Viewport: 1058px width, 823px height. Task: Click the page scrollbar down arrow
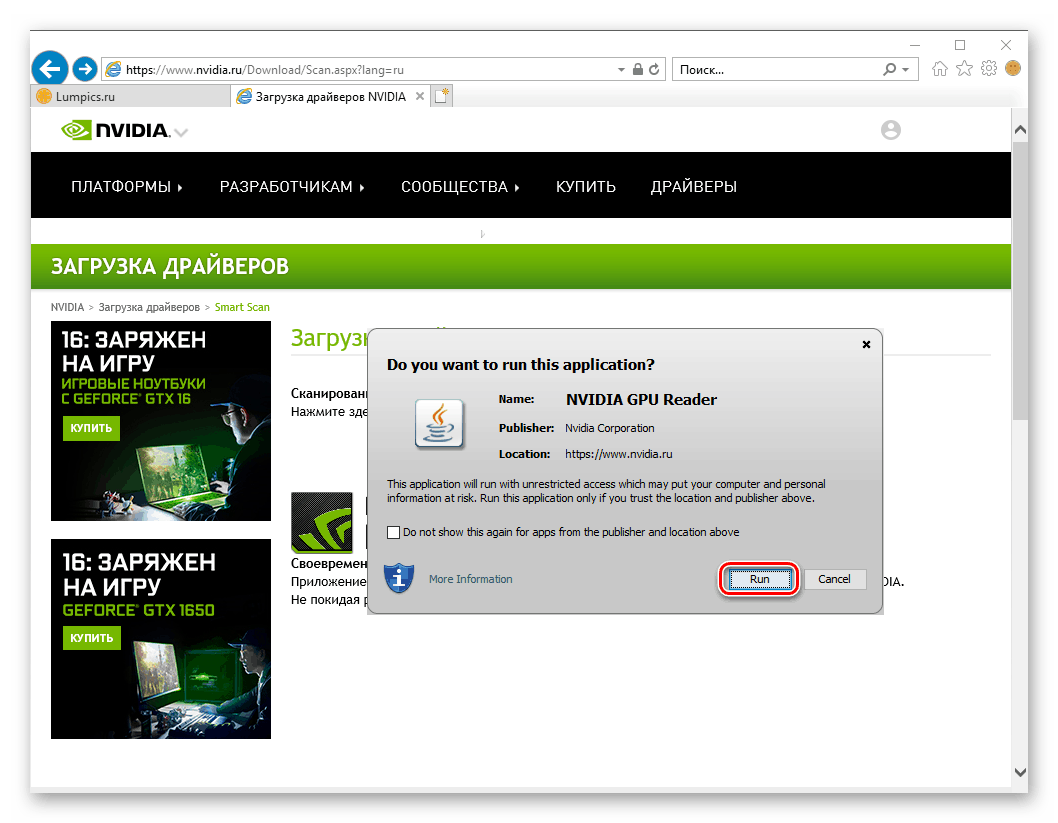click(1020, 772)
